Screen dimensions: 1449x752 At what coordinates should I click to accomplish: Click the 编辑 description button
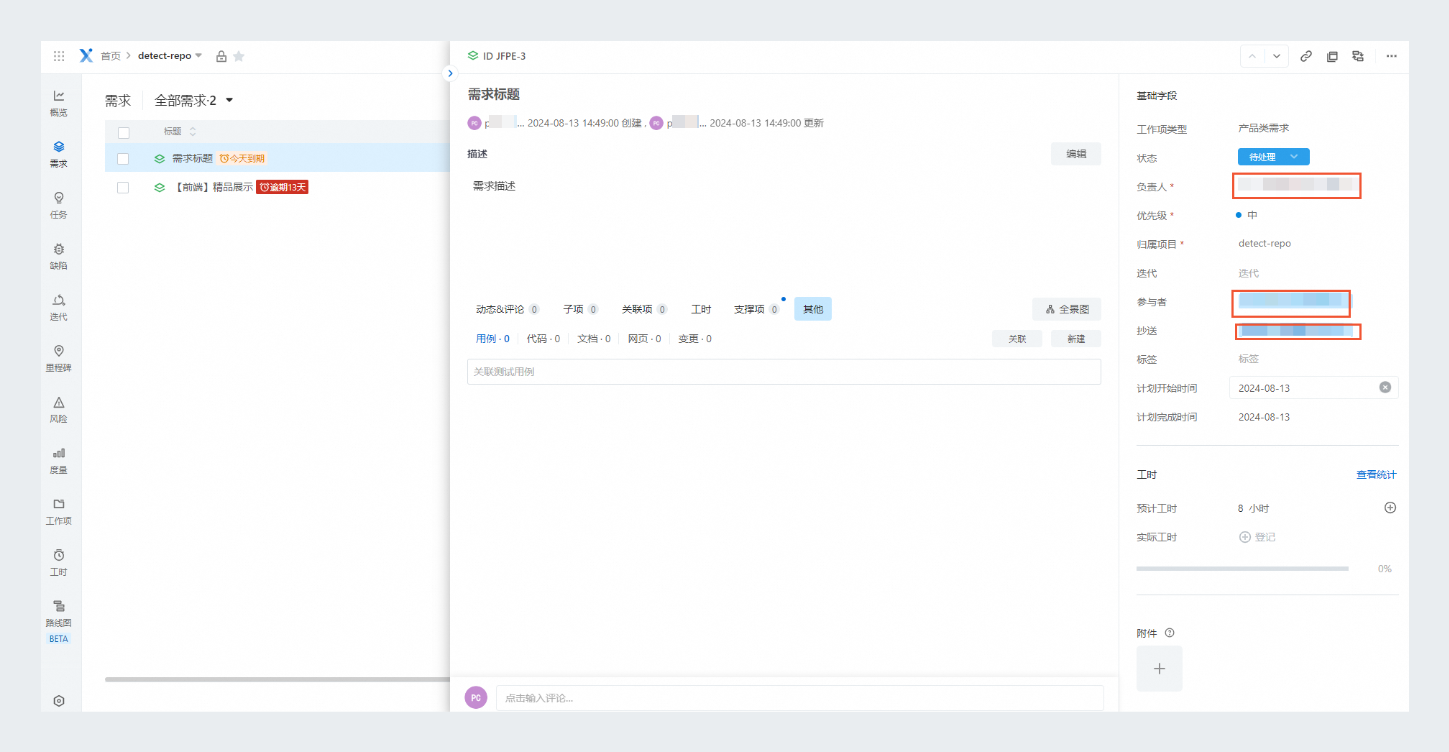pos(1076,154)
